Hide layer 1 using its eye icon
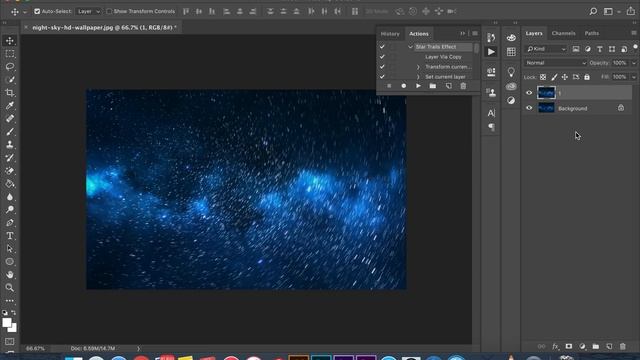This screenshot has height=360, width=640. (529, 93)
